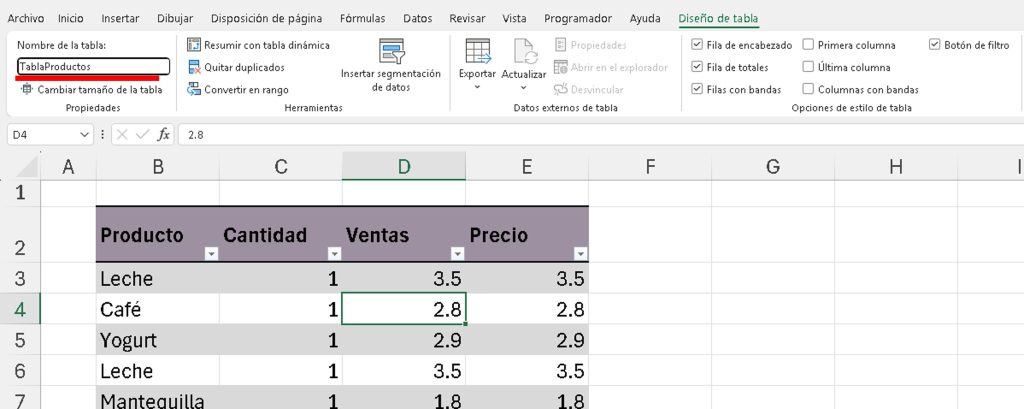Click the Insertar segmentación de datos icon
The height and width of the screenshot is (409, 1024).
[x=390, y=50]
